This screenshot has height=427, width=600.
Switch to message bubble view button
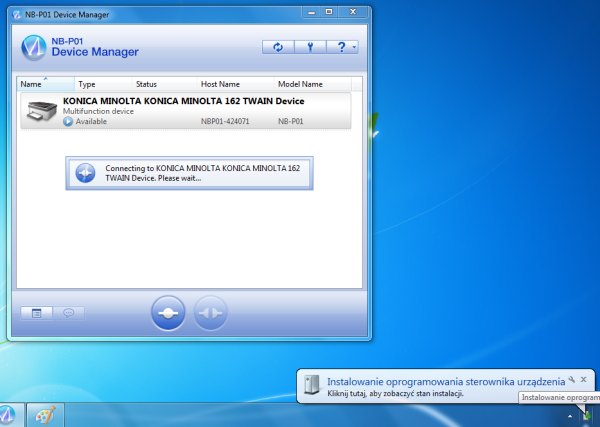68,313
